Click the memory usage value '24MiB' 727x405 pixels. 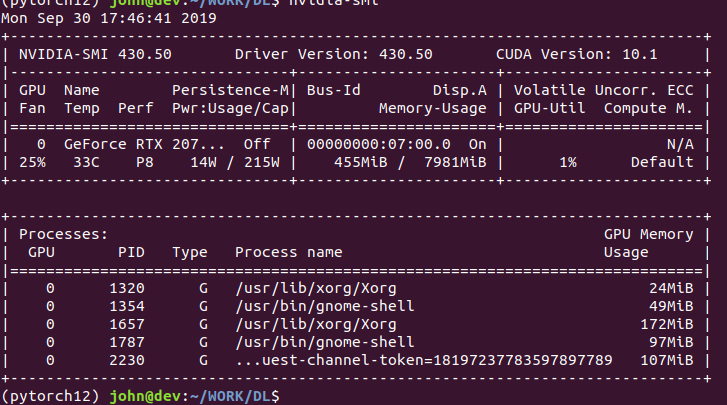tap(671, 288)
